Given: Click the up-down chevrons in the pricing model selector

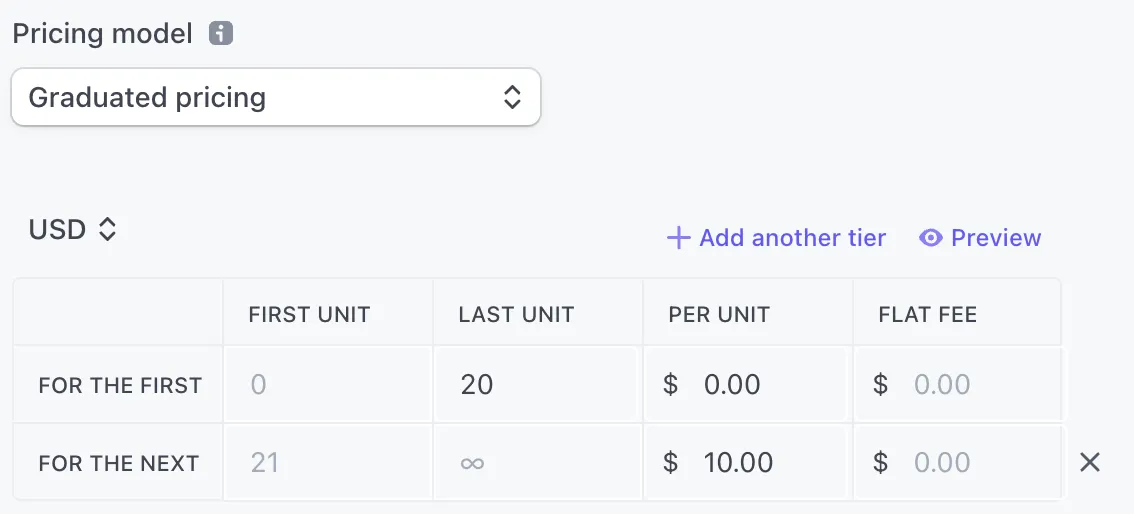Looking at the screenshot, I should coord(512,97).
